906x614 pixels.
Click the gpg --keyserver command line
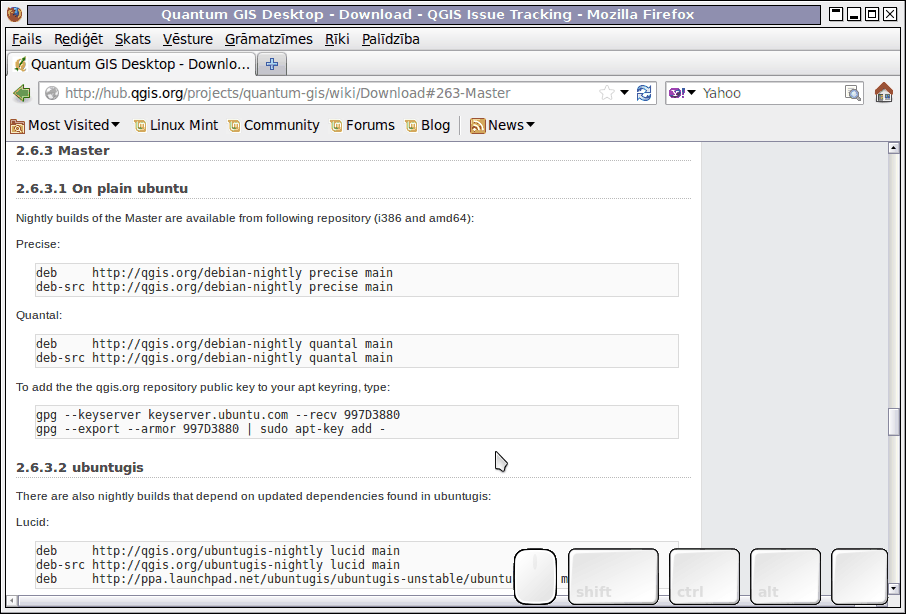pos(218,415)
